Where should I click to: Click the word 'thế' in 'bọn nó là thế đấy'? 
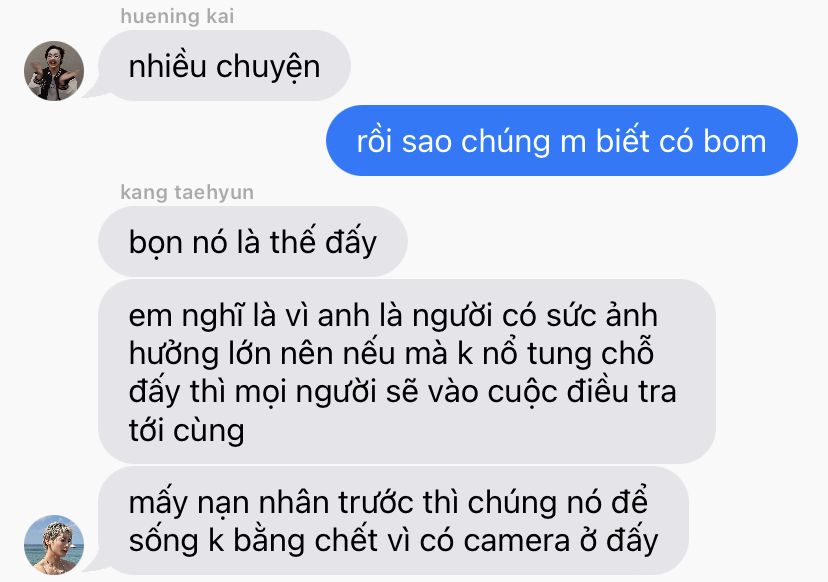tap(293, 241)
